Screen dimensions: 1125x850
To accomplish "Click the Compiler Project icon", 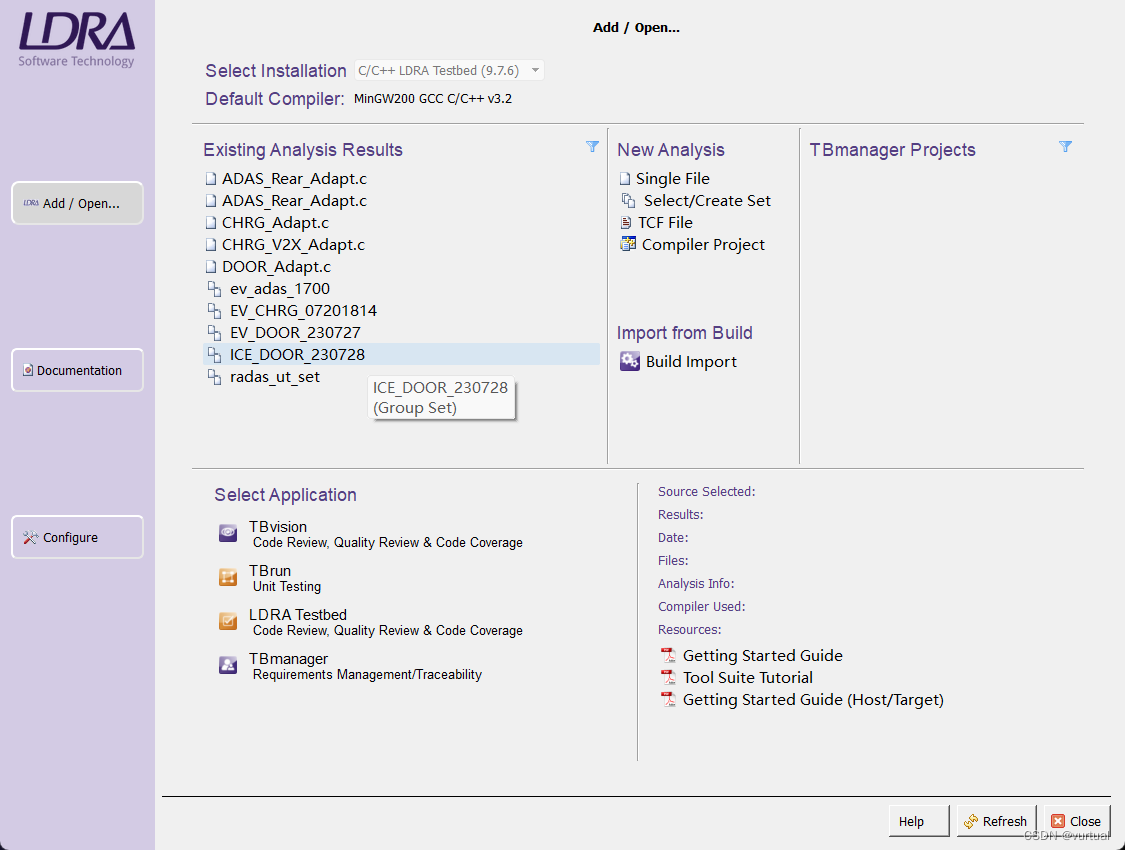I will click(628, 244).
